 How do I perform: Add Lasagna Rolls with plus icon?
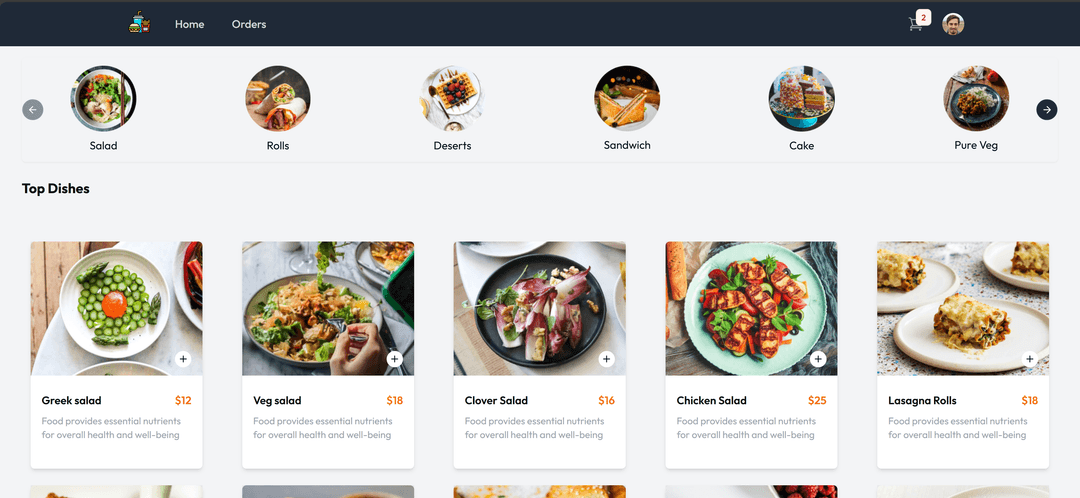coord(1030,359)
